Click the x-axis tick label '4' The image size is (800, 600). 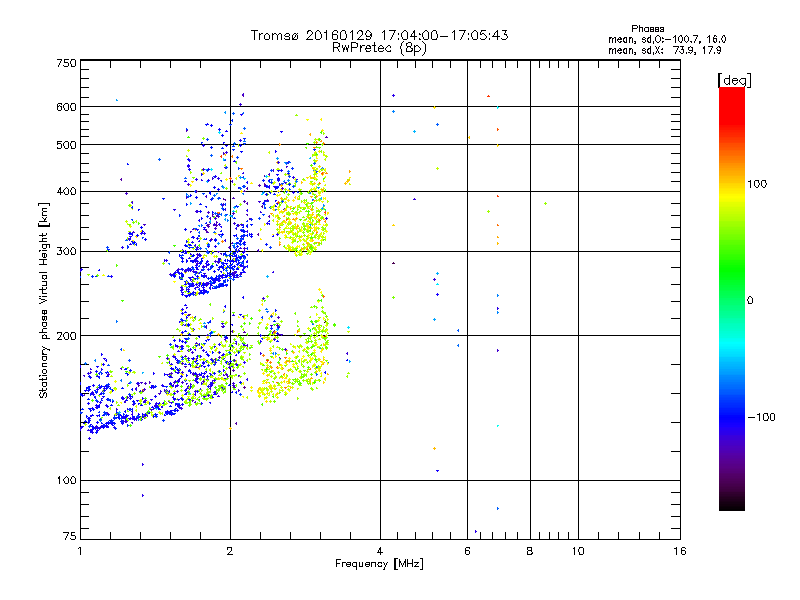[380, 551]
